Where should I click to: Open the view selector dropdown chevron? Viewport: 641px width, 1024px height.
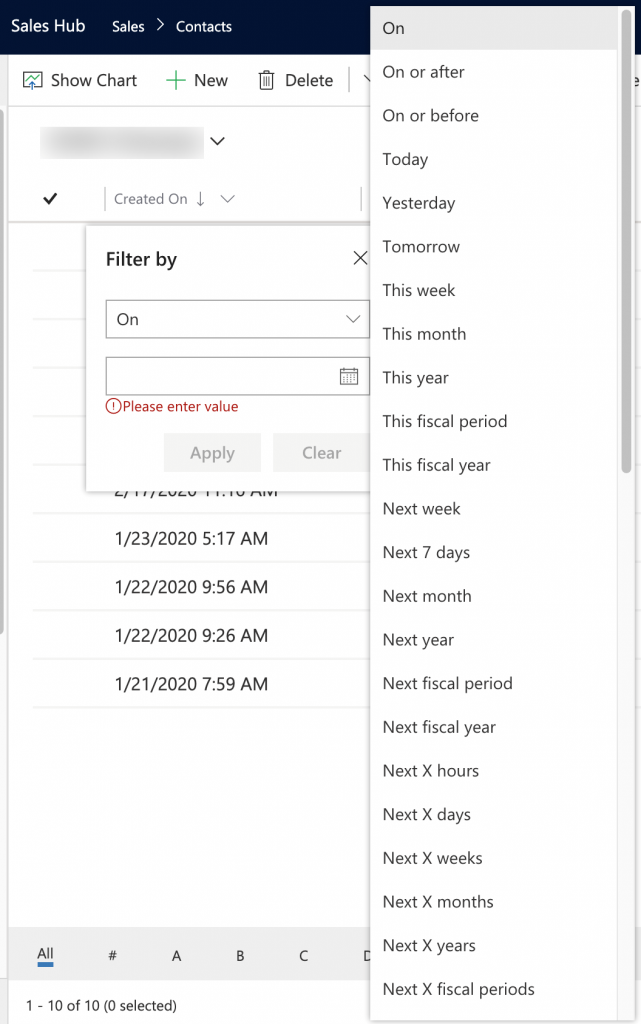click(217, 142)
